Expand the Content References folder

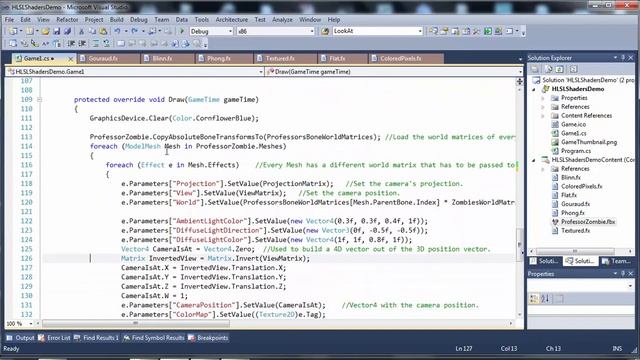(543, 116)
